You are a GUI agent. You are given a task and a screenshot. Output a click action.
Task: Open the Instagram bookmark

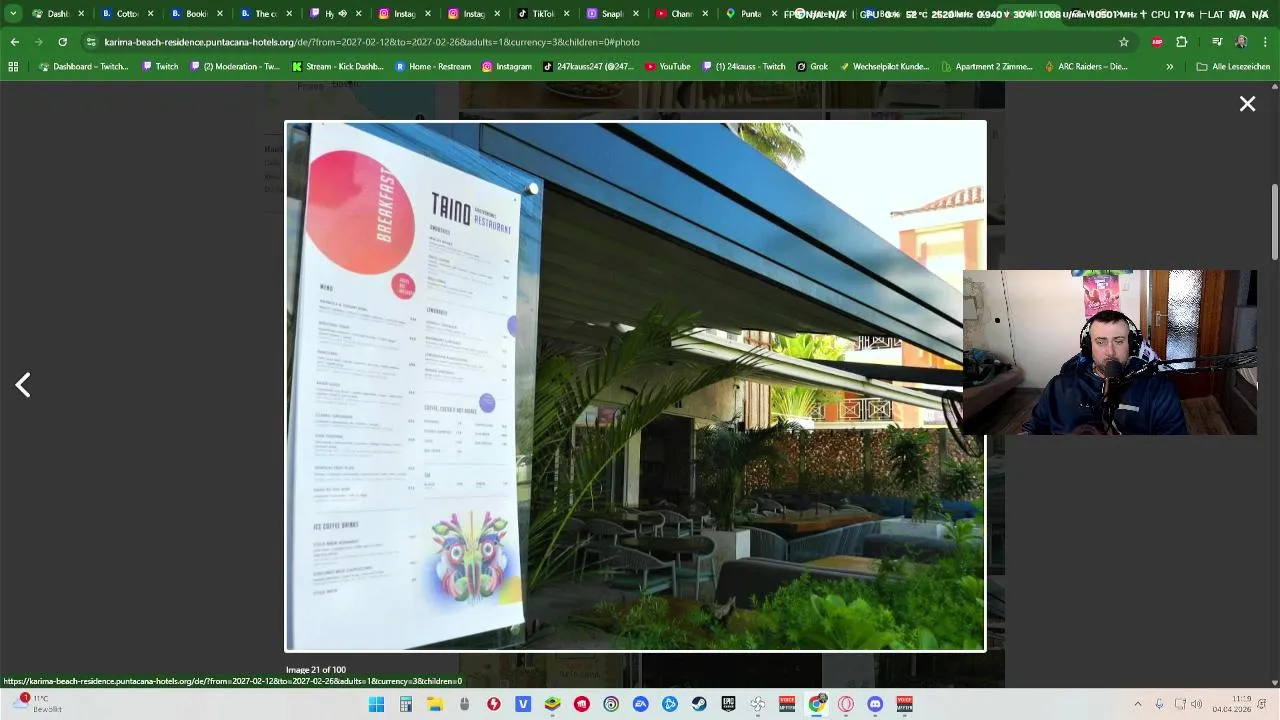click(507, 66)
